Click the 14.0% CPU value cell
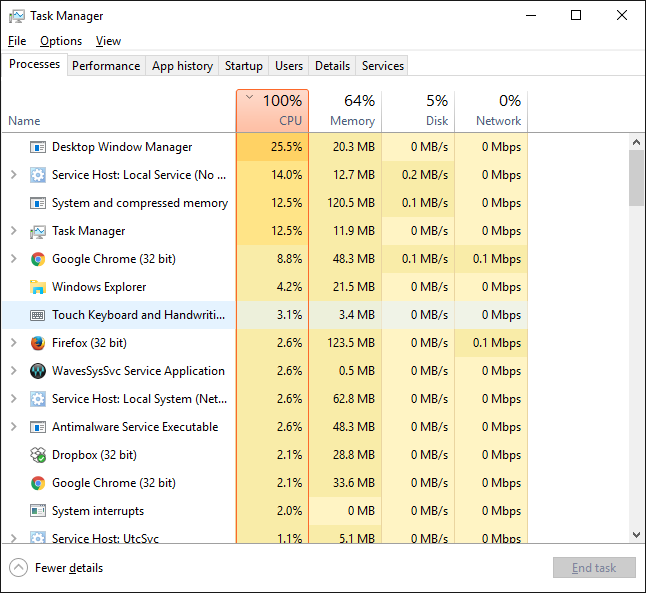The width and height of the screenshot is (646, 593). [x=272, y=175]
